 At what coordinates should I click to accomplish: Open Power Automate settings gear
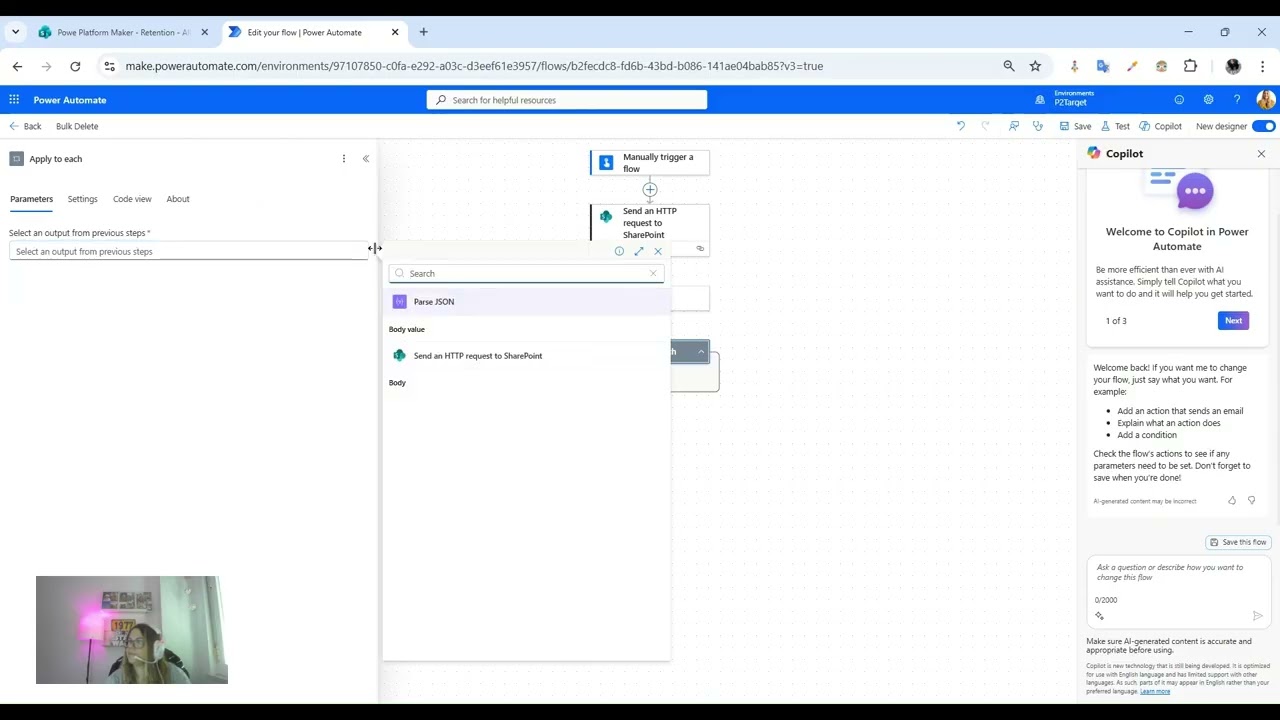pos(1208,100)
